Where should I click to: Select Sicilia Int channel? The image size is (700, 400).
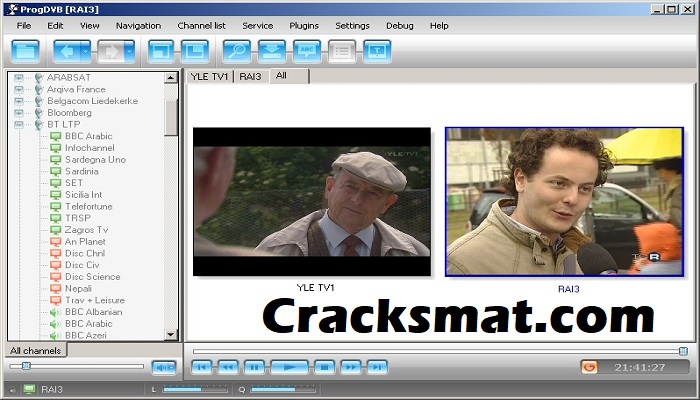click(x=83, y=195)
